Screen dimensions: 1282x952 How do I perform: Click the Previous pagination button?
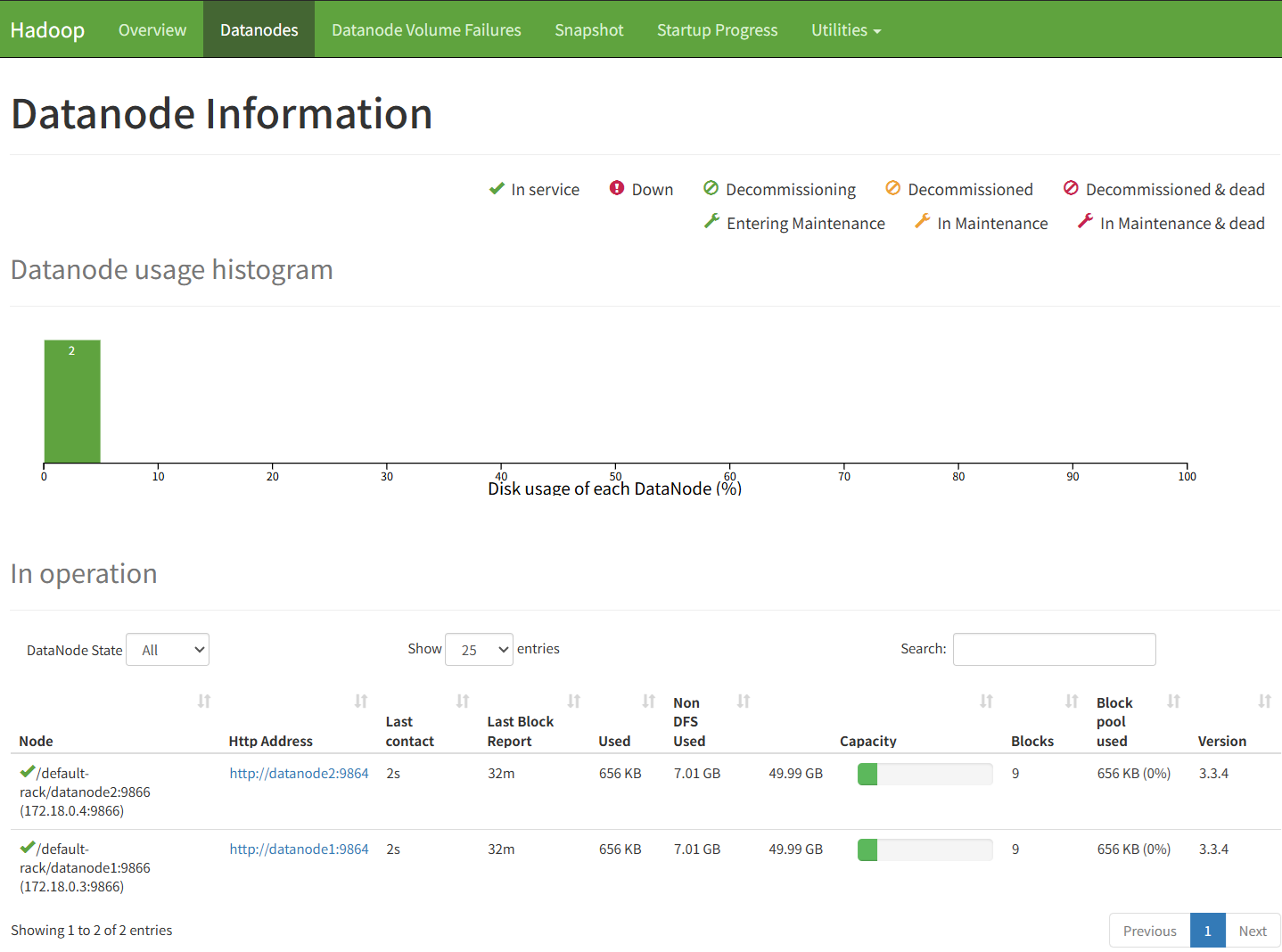point(1150,931)
